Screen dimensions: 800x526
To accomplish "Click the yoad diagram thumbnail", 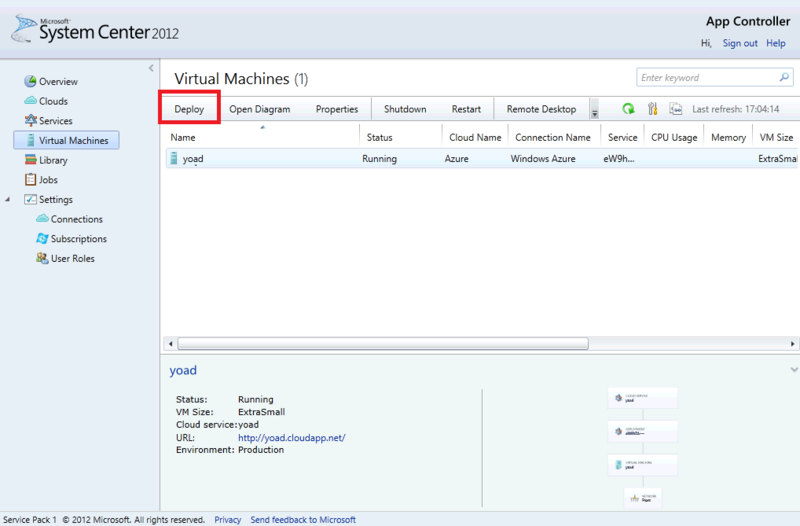I will (643, 448).
